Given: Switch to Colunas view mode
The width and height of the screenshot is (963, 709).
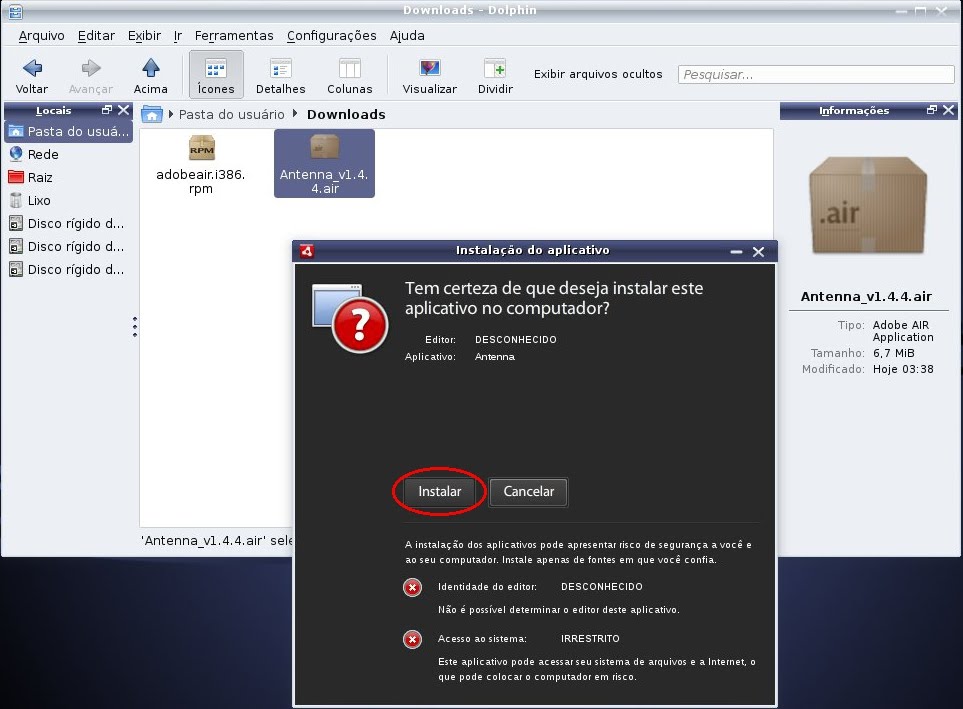Looking at the screenshot, I should click(x=349, y=76).
